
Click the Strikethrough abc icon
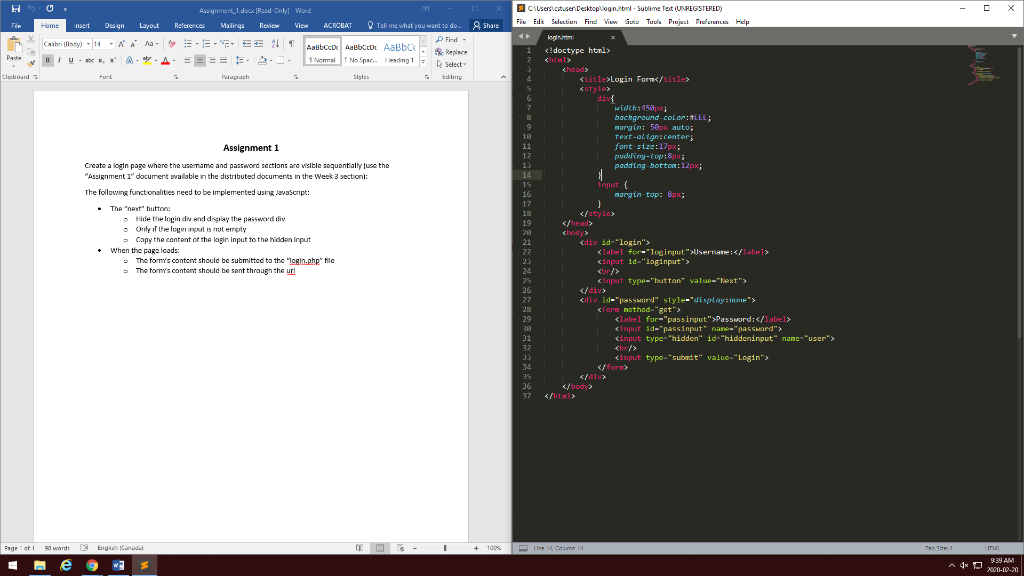[x=89, y=61]
